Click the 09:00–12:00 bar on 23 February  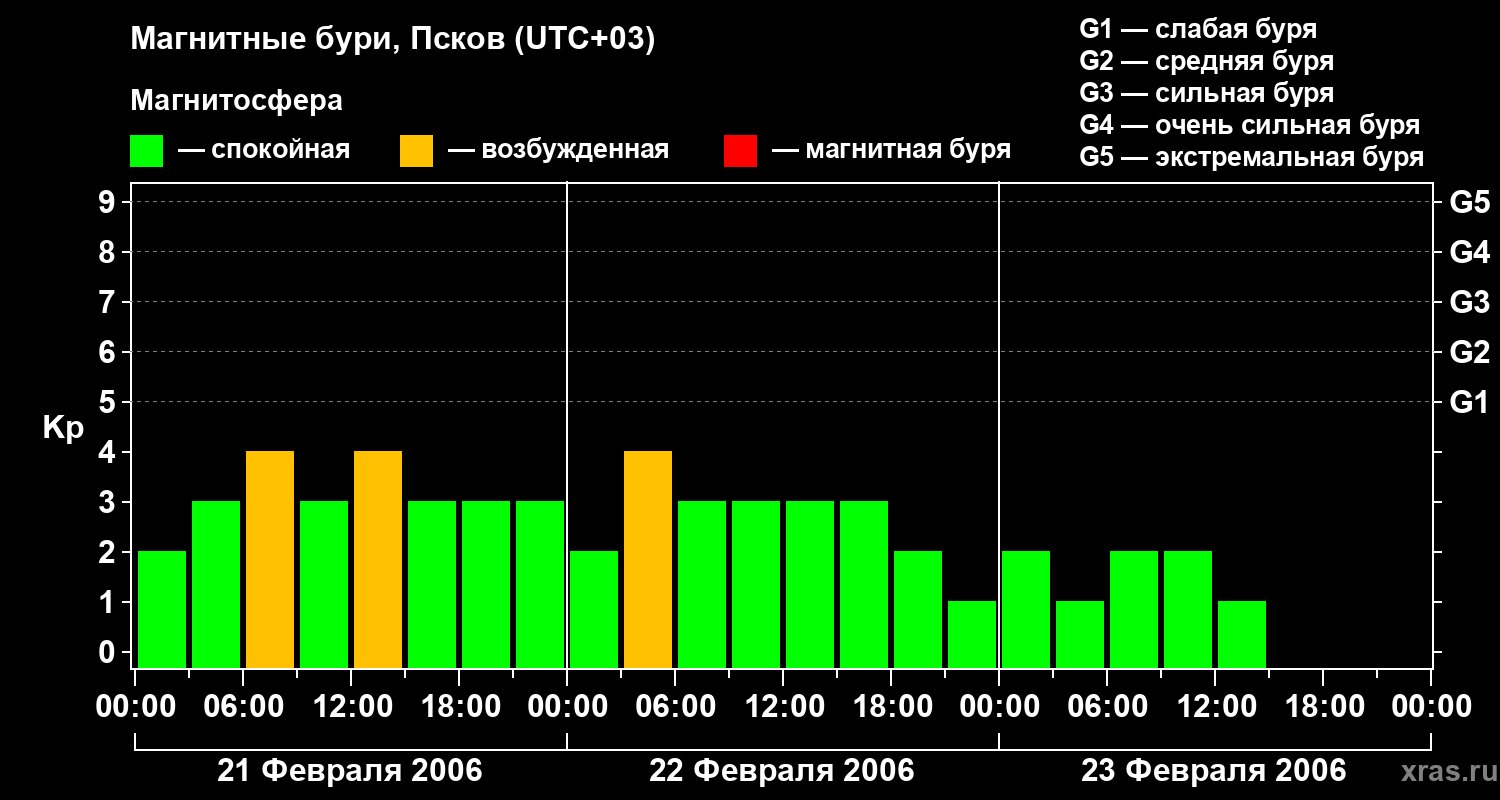tap(1188, 609)
